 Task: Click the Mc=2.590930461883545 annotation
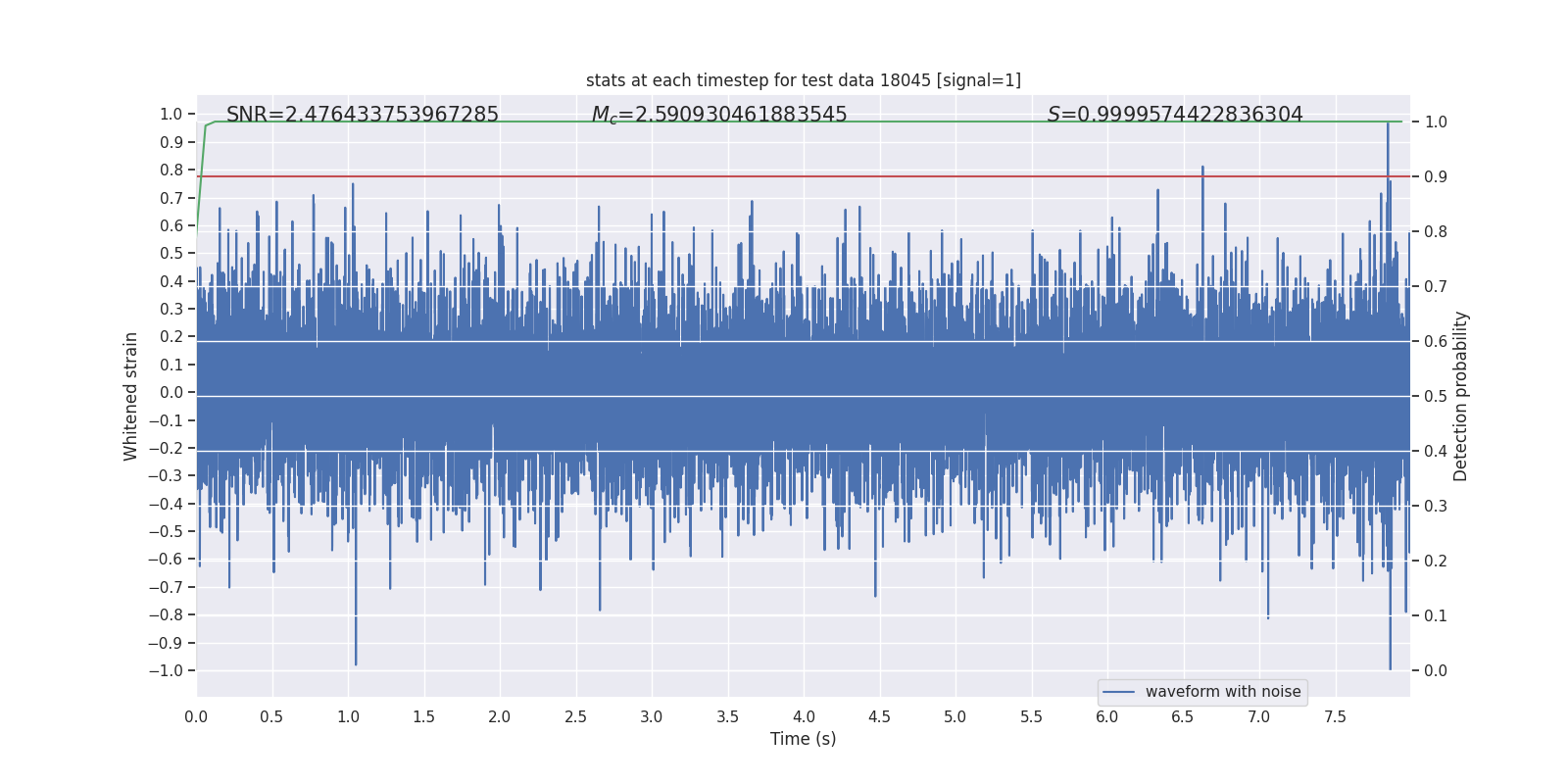coord(719,116)
